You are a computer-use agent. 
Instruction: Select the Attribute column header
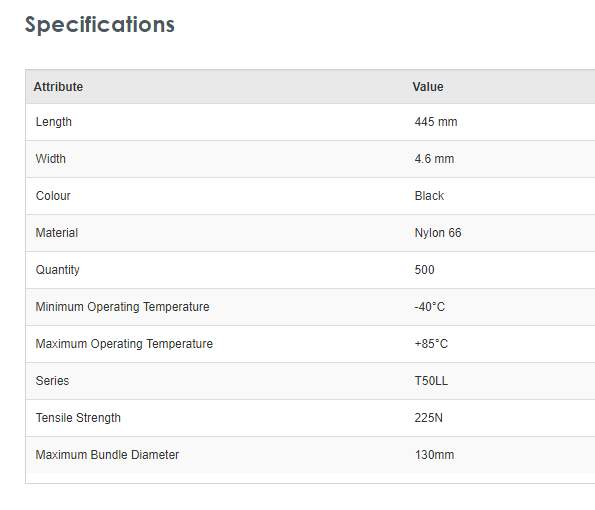(58, 87)
